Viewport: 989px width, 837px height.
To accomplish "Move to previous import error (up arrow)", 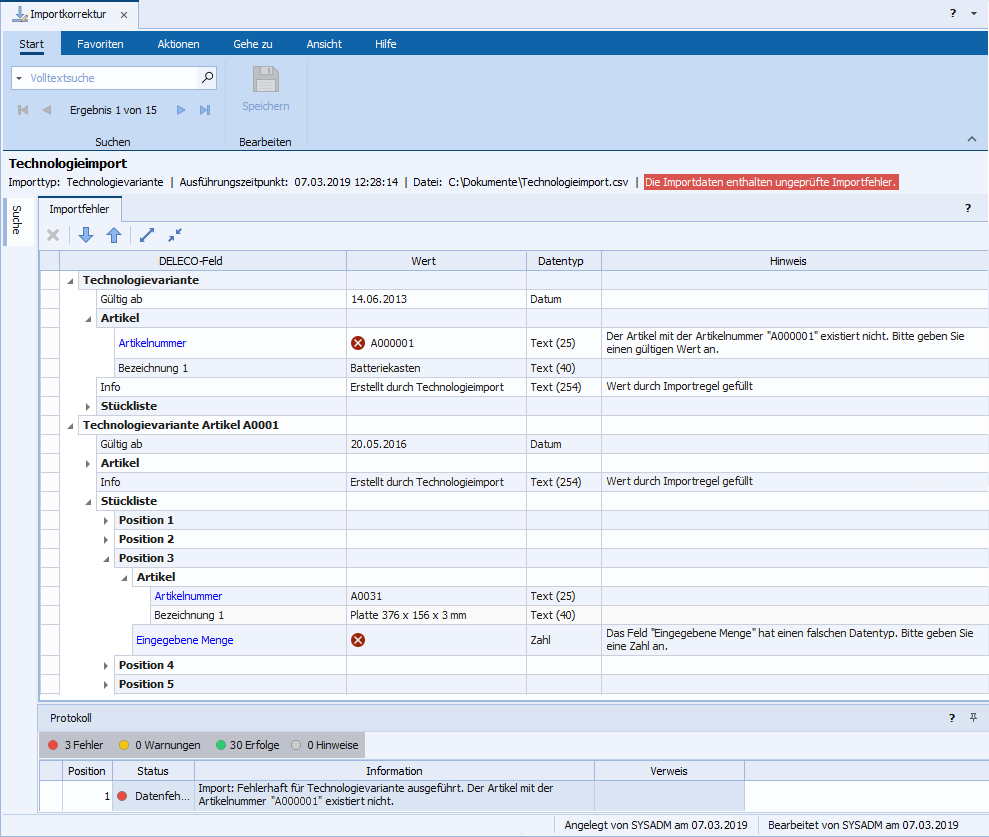I will tap(114, 235).
